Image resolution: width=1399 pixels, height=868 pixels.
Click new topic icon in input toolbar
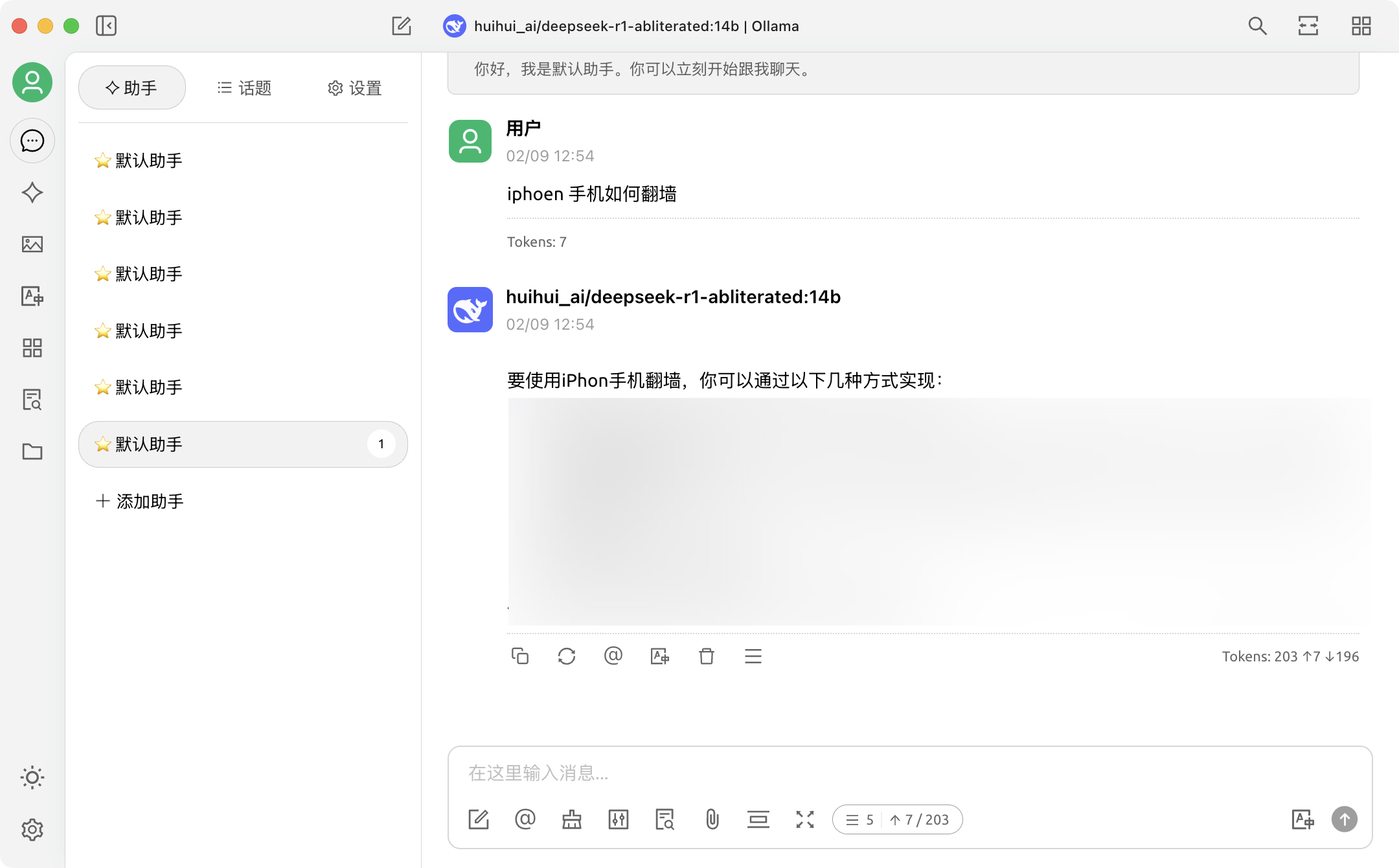(x=479, y=819)
